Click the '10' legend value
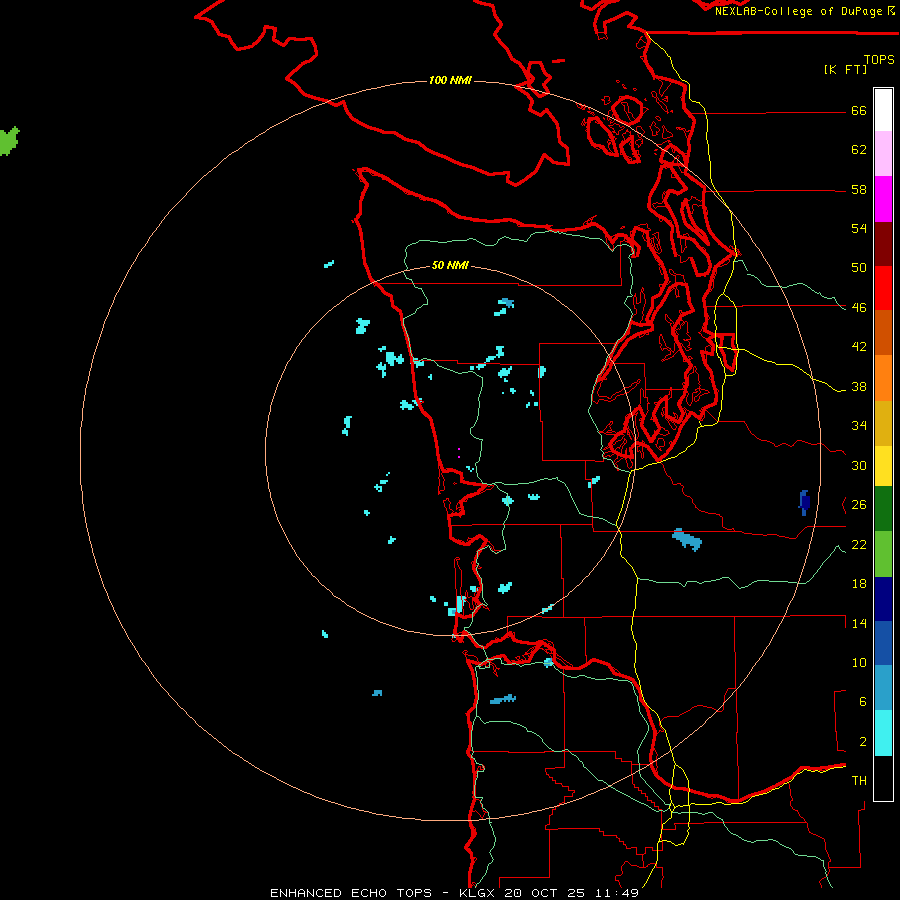The height and width of the screenshot is (900, 900). (859, 662)
